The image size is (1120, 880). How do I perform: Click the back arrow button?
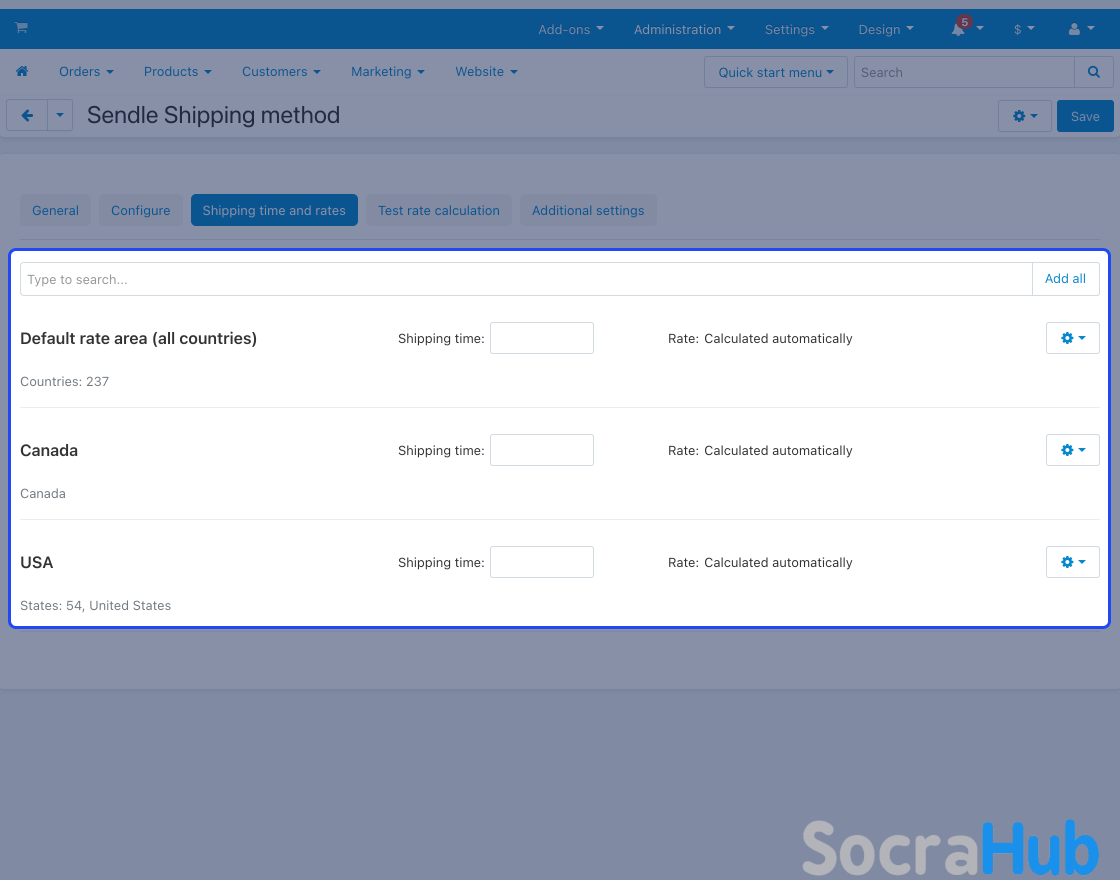click(x=27, y=115)
